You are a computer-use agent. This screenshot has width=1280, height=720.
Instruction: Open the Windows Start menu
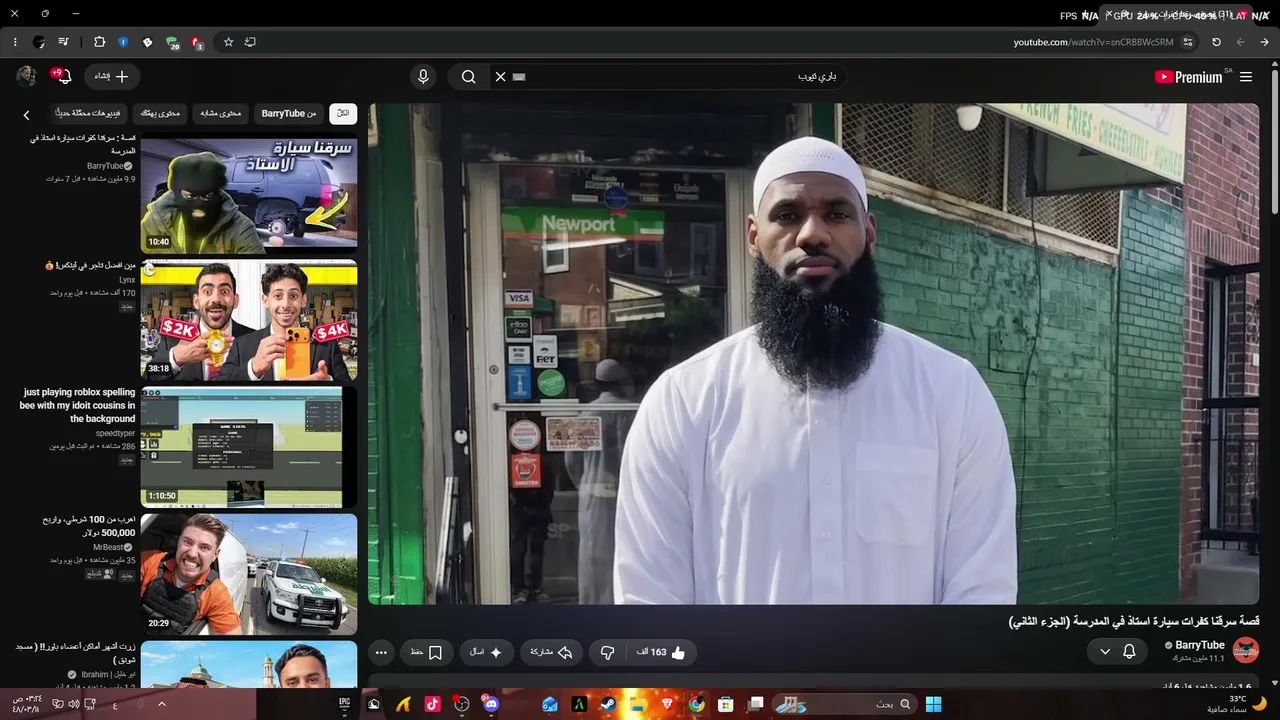point(933,704)
